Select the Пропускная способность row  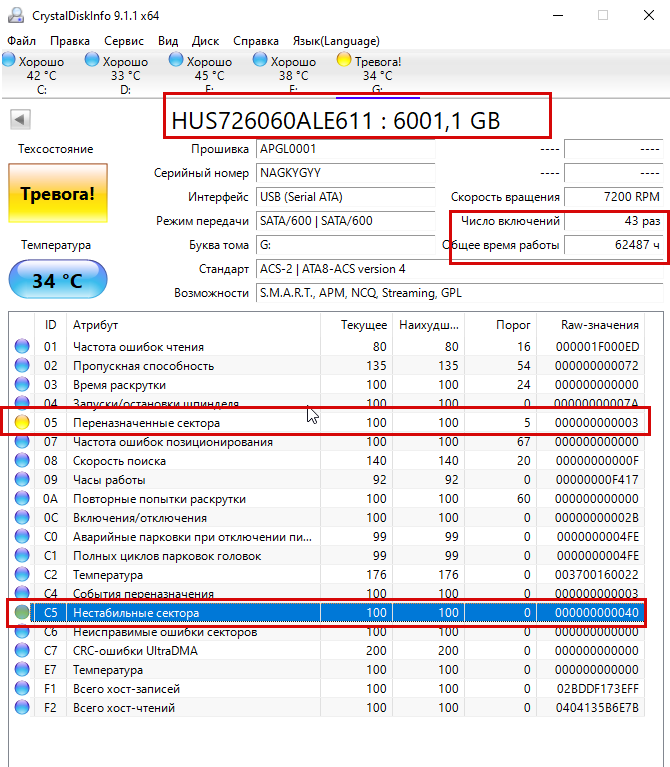(327, 366)
